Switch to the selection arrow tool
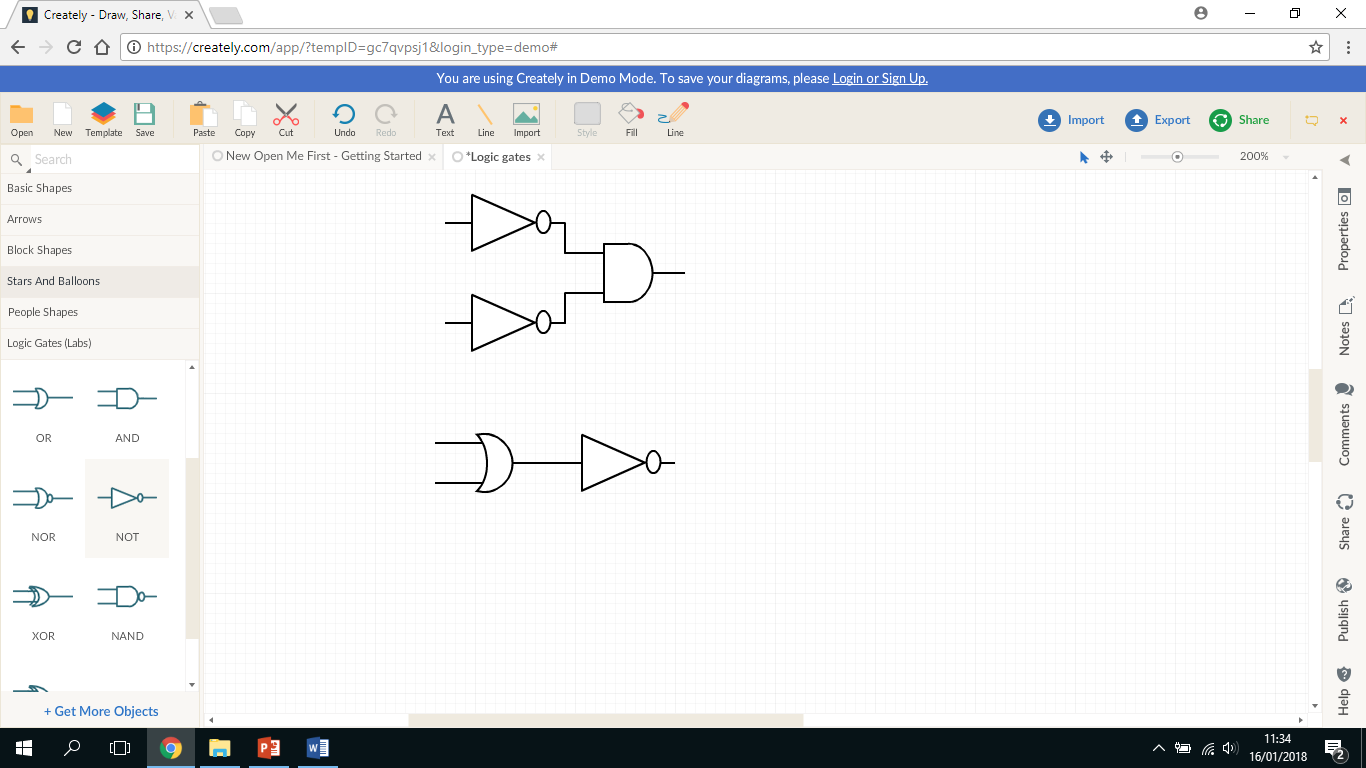This screenshot has height=768, width=1366. (1083, 157)
